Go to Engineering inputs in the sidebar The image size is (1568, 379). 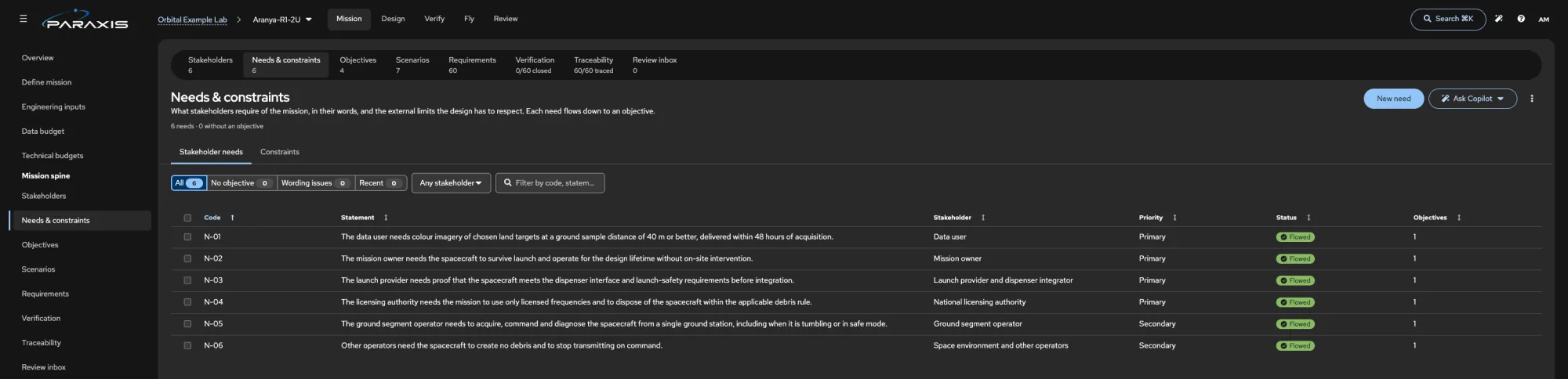click(53, 106)
